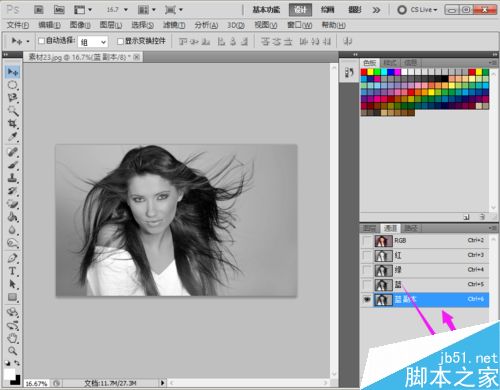Click the 基本功能 workspace button
The height and width of the screenshot is (390, 500).
tap(266, 10)
